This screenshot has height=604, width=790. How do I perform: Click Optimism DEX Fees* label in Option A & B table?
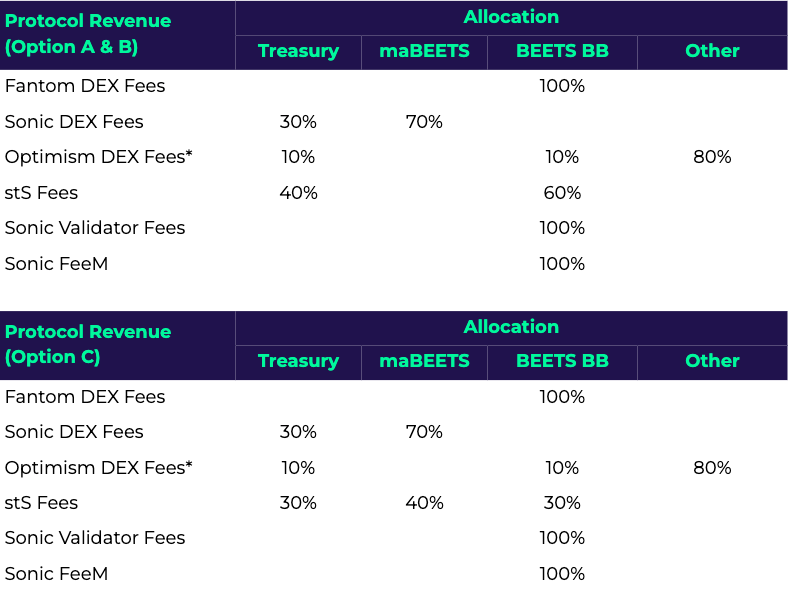click(x=98, y=157)
